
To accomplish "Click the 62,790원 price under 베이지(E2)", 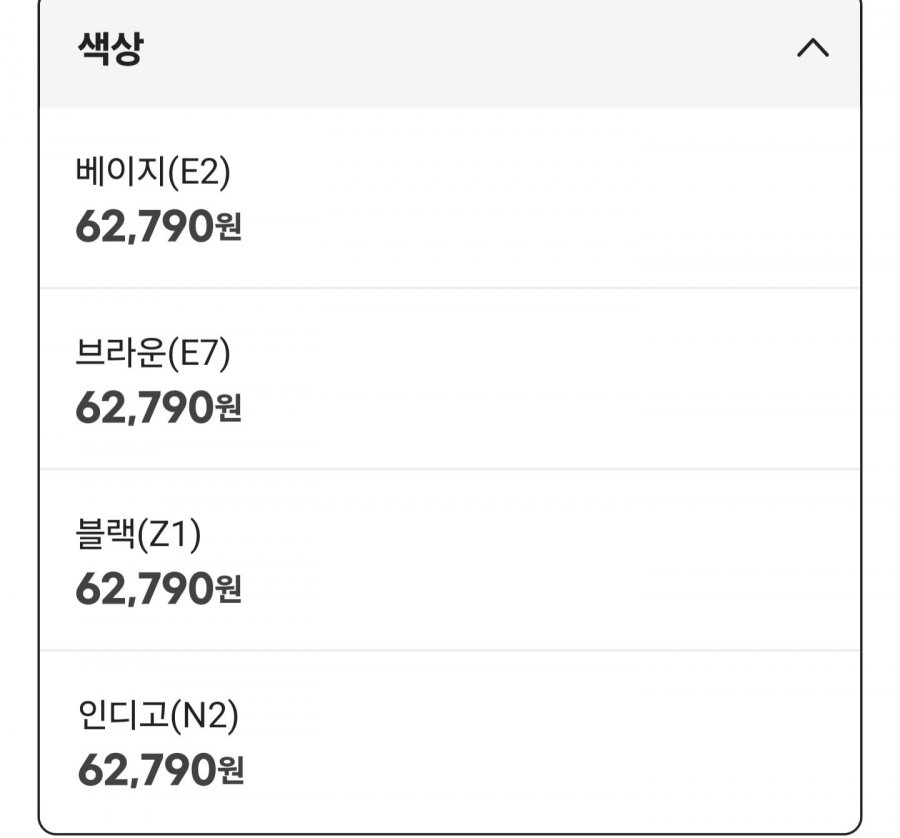I will tap(158, 227).
